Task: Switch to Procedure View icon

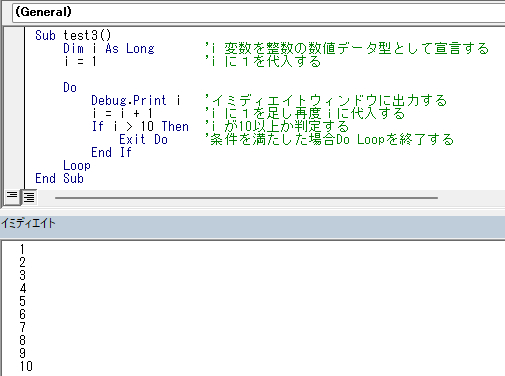Action: [12, 197]
